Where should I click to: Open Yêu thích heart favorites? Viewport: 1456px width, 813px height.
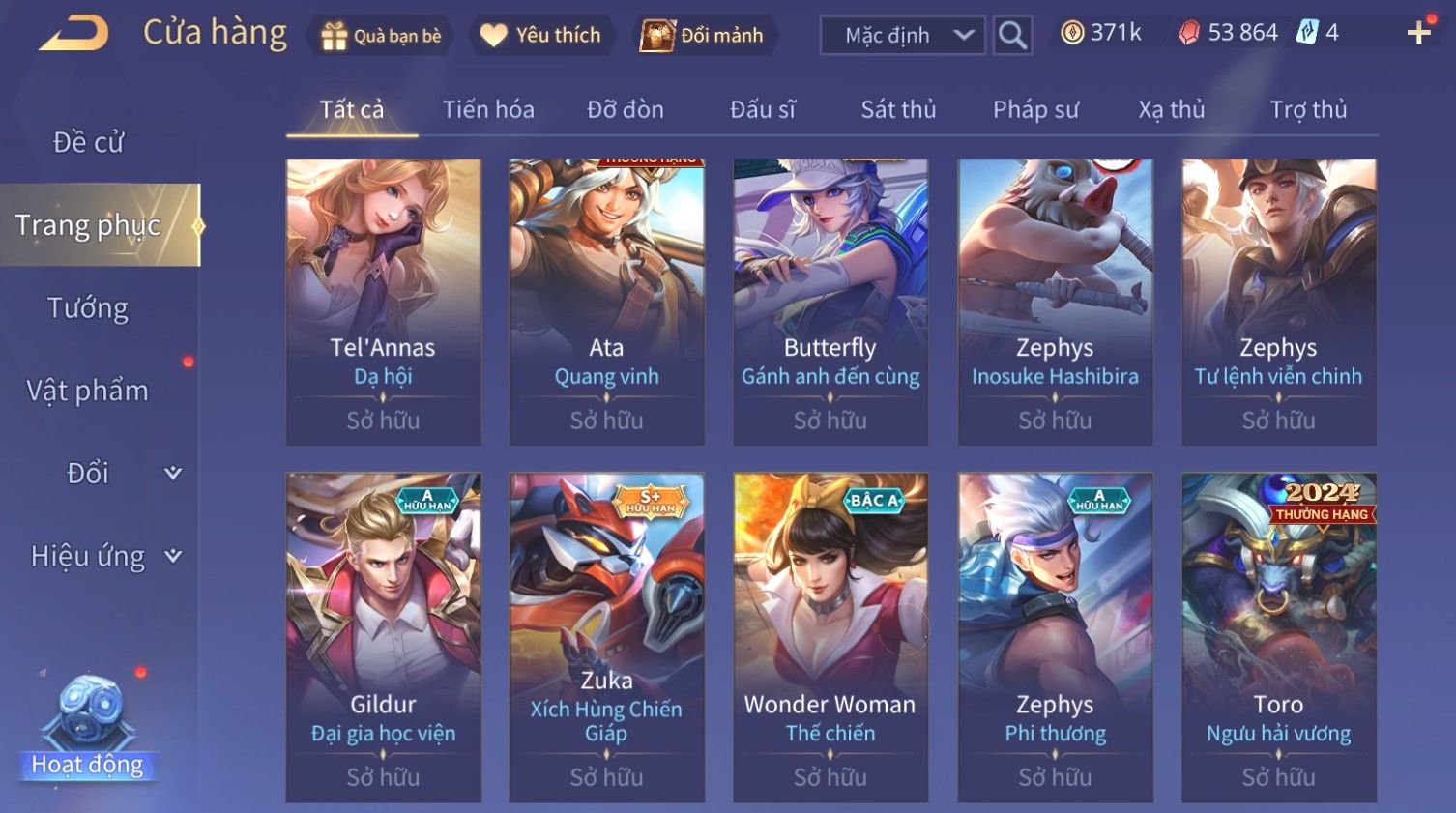(541, 36)
